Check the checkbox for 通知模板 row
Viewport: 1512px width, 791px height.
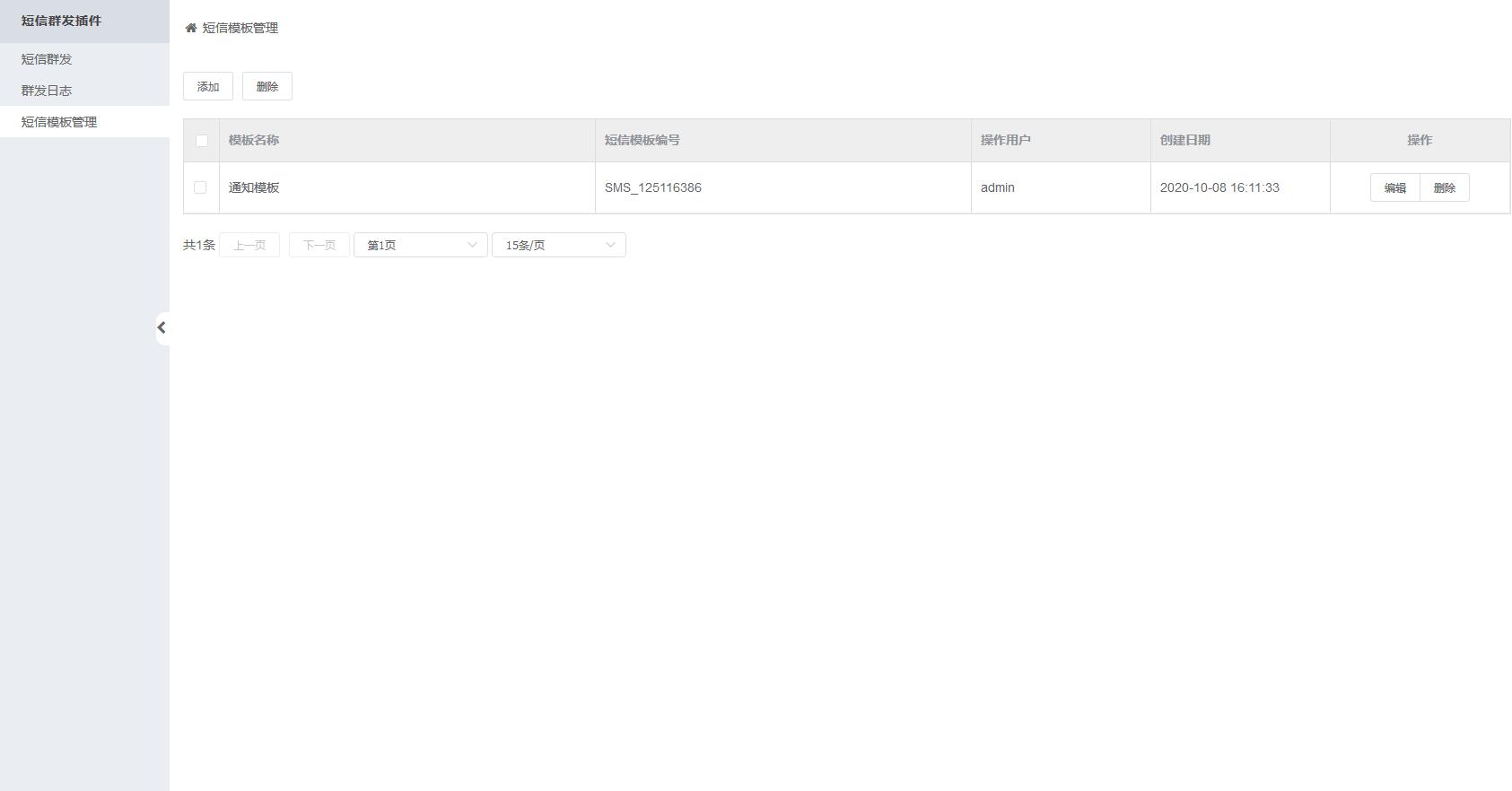[x=200, y=187]
